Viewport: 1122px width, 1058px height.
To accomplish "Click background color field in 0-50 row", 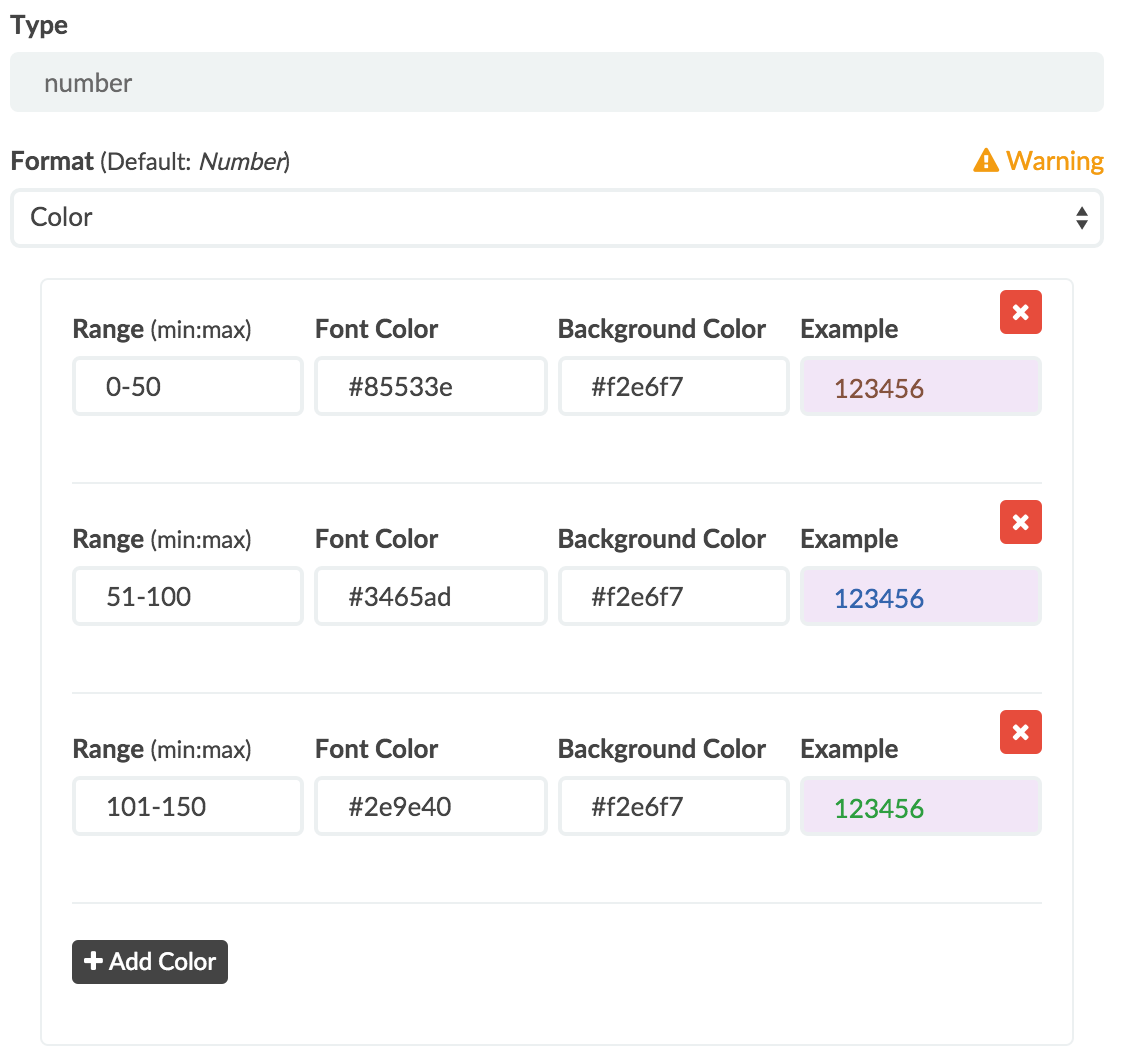I will tap(673, 386).
